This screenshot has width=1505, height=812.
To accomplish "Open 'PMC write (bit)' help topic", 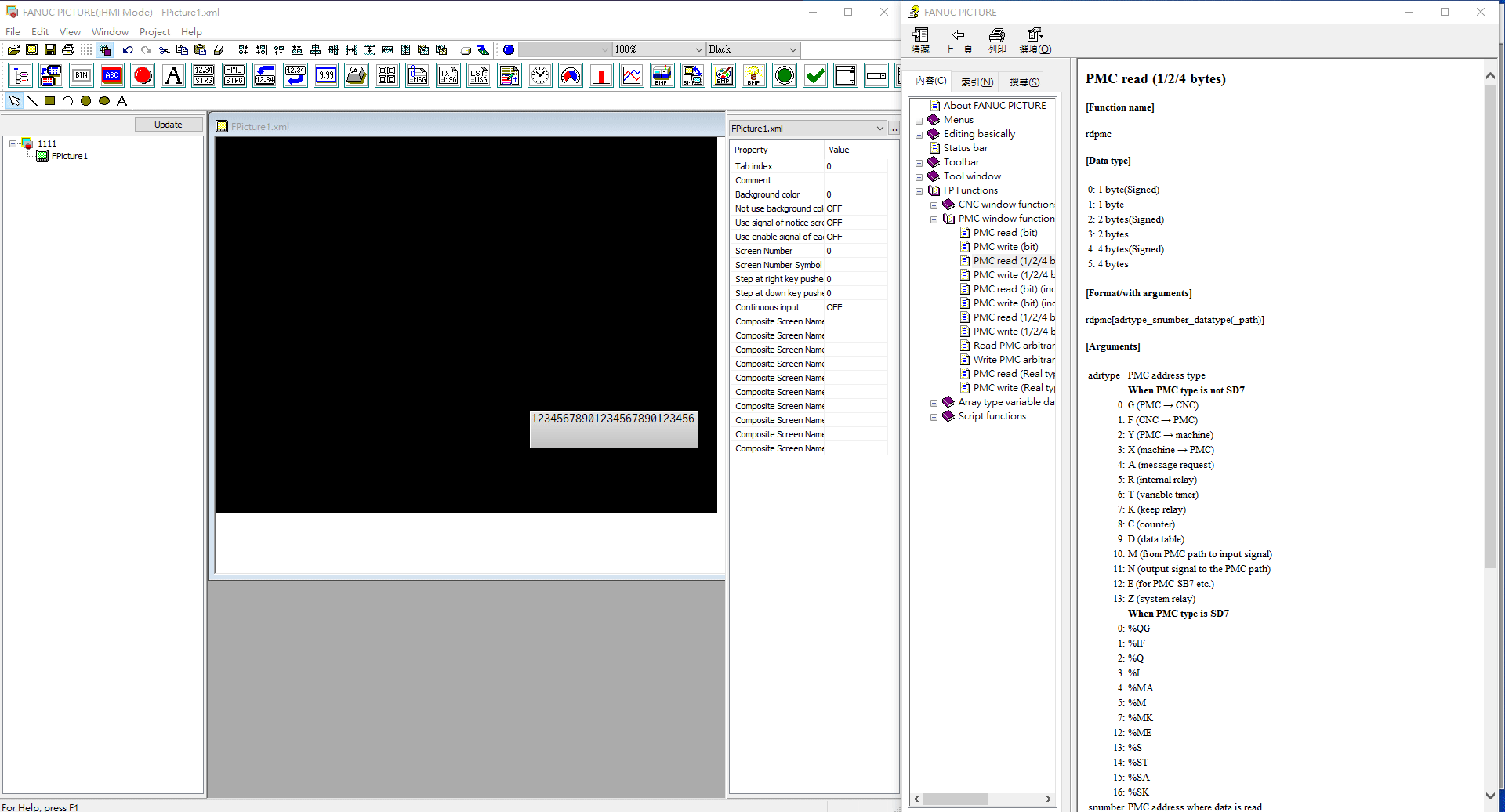I will tap(1005, 247).
